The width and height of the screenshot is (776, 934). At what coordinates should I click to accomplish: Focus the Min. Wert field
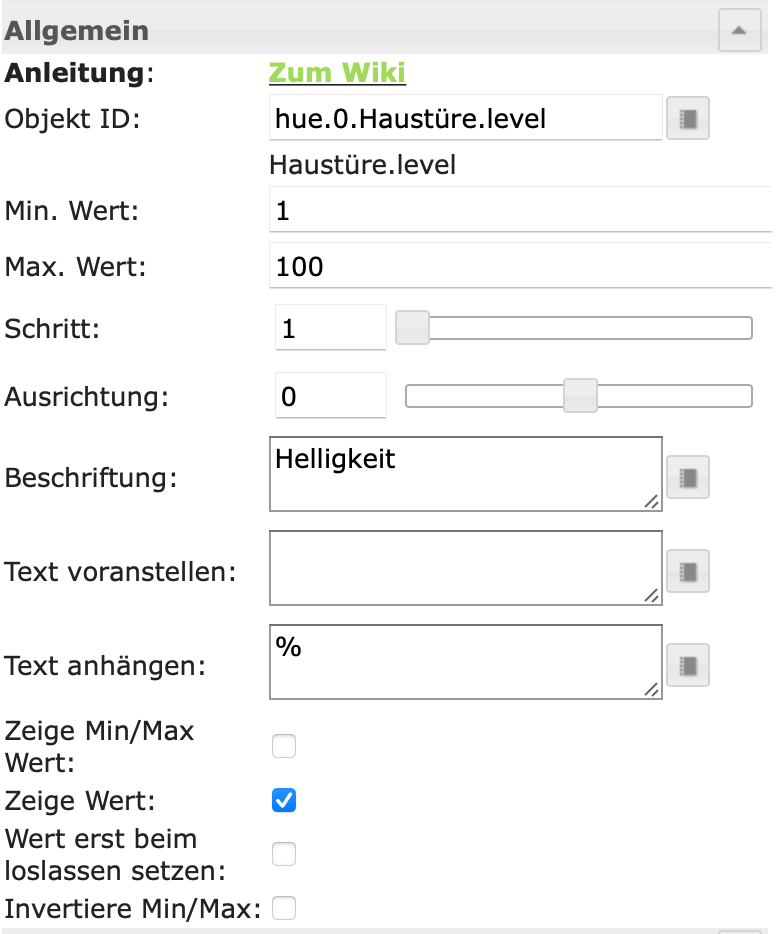point(520,212)
